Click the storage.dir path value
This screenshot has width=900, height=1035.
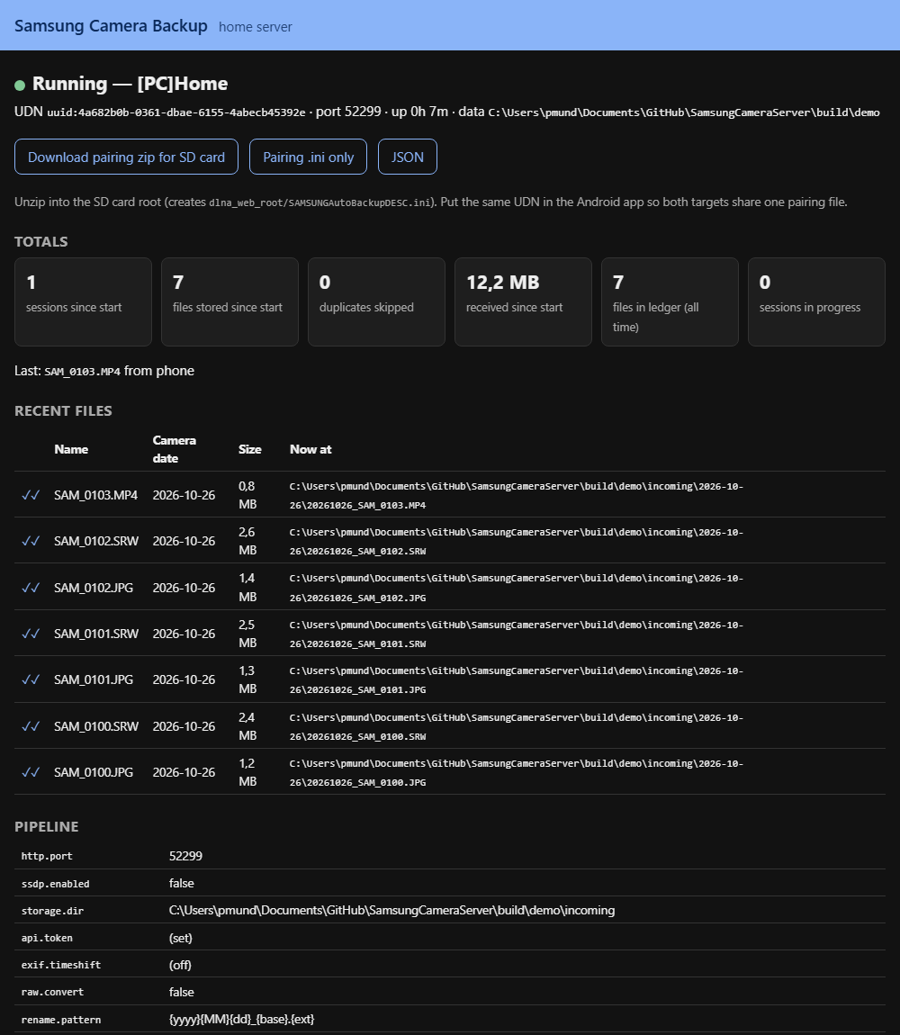[392, 910]
